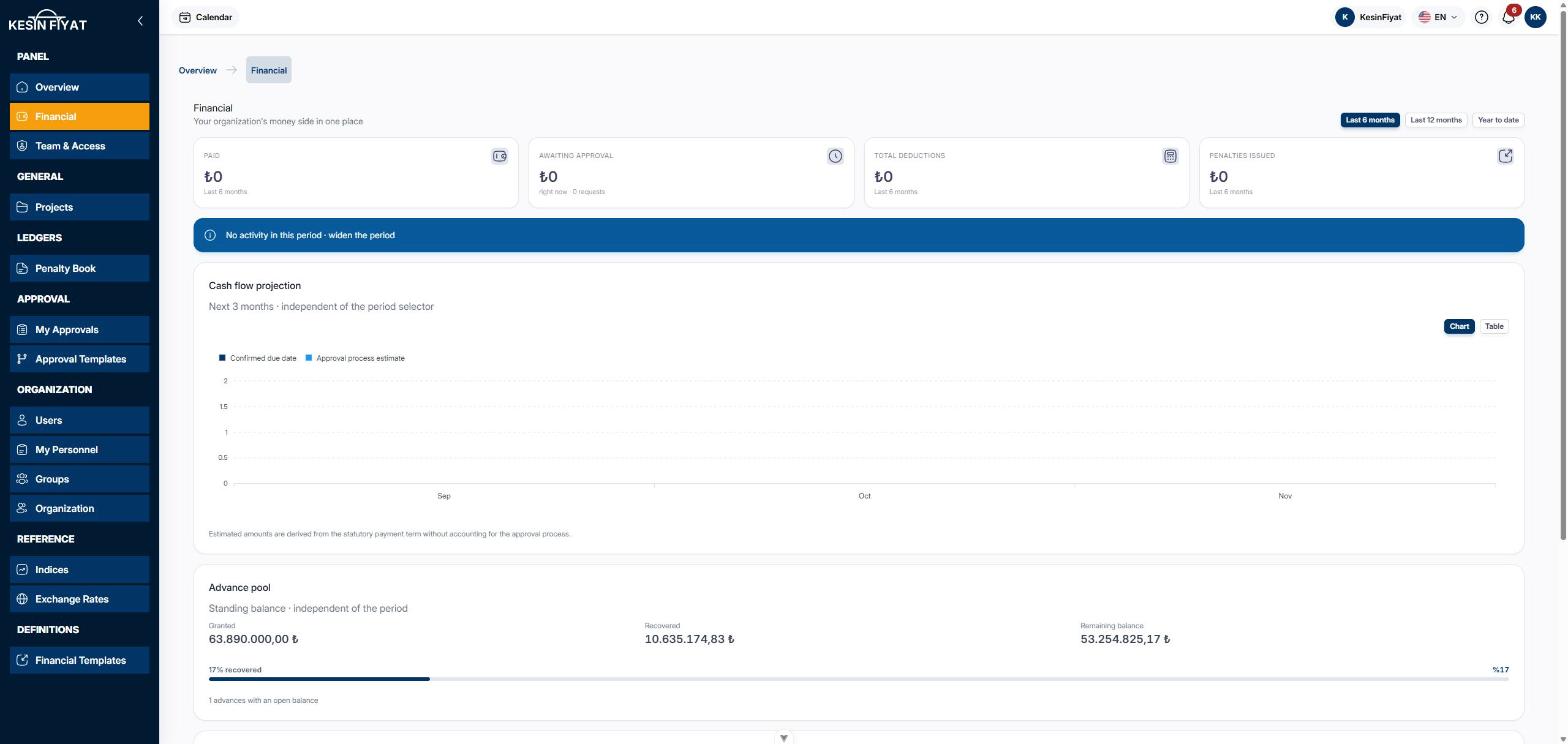Open the Exchange Rates page
The image size is (1568, 744).
(x=80, y=599)
